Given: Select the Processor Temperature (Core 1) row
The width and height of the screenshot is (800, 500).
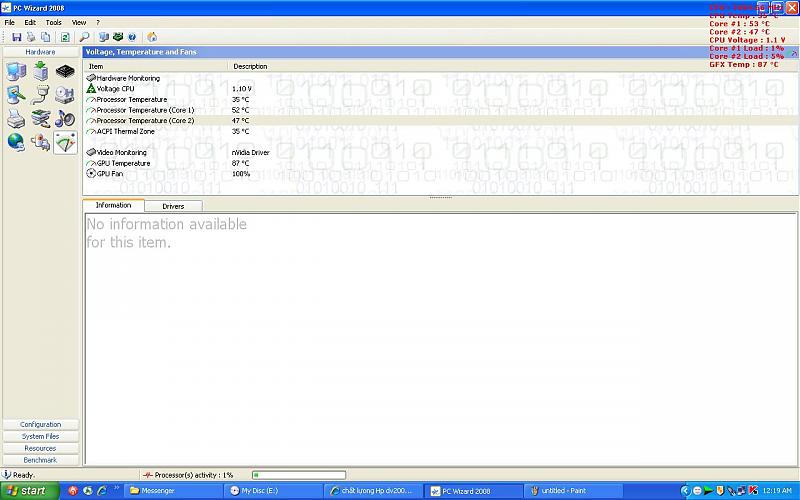Looking at the screenshot, I should coord(144,110).
